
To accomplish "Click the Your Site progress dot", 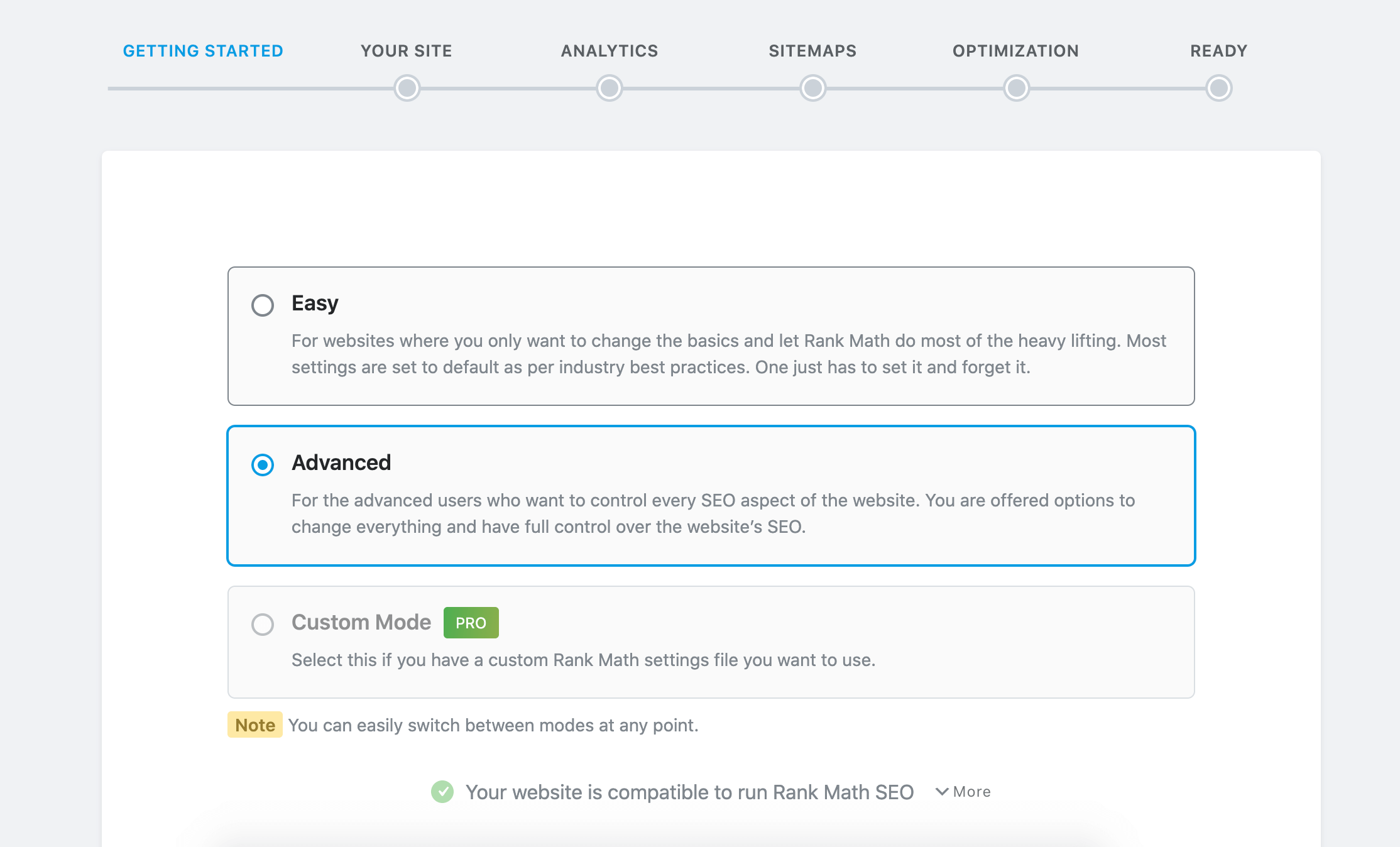I will click(407, 88).
